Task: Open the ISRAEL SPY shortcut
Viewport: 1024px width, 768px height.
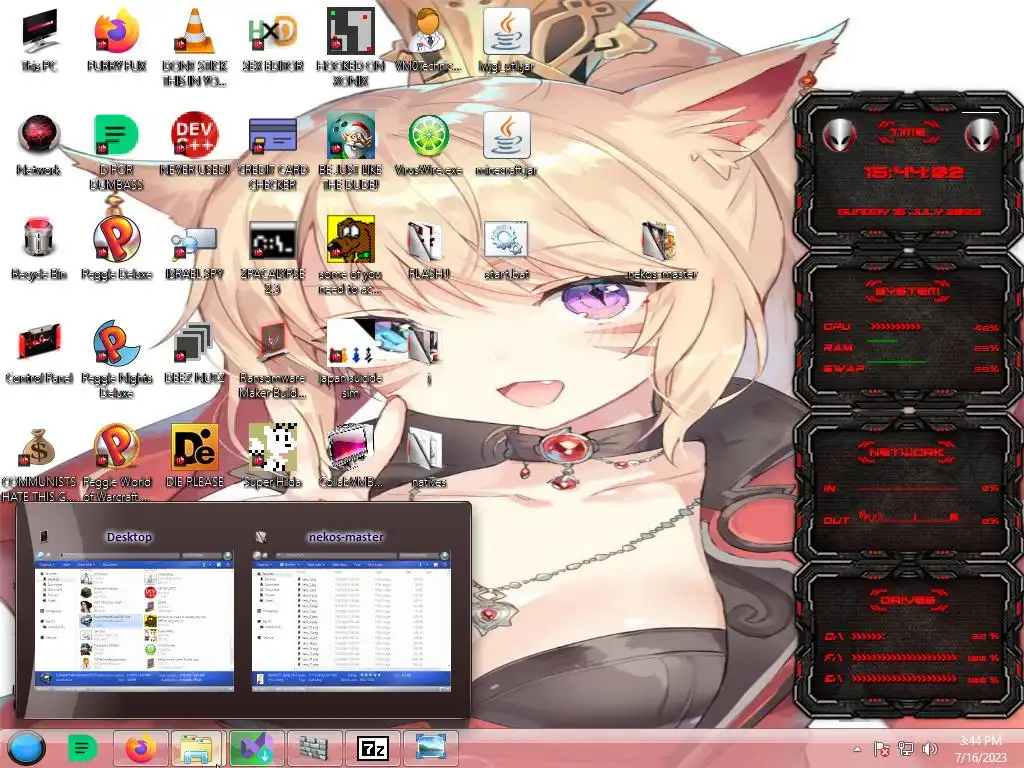Action: [x=195, y=253]
